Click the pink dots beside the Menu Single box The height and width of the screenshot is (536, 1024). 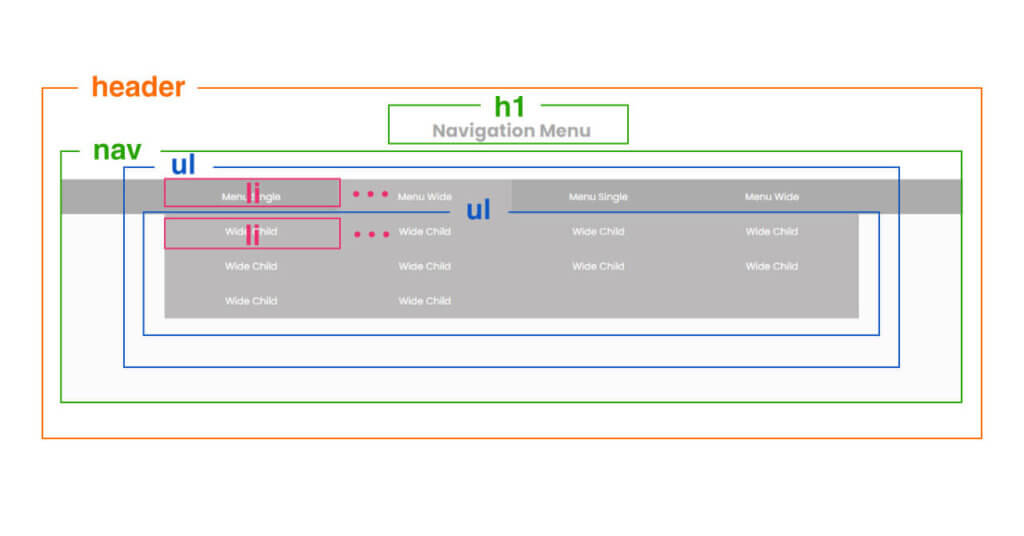[x=370, y=194]
